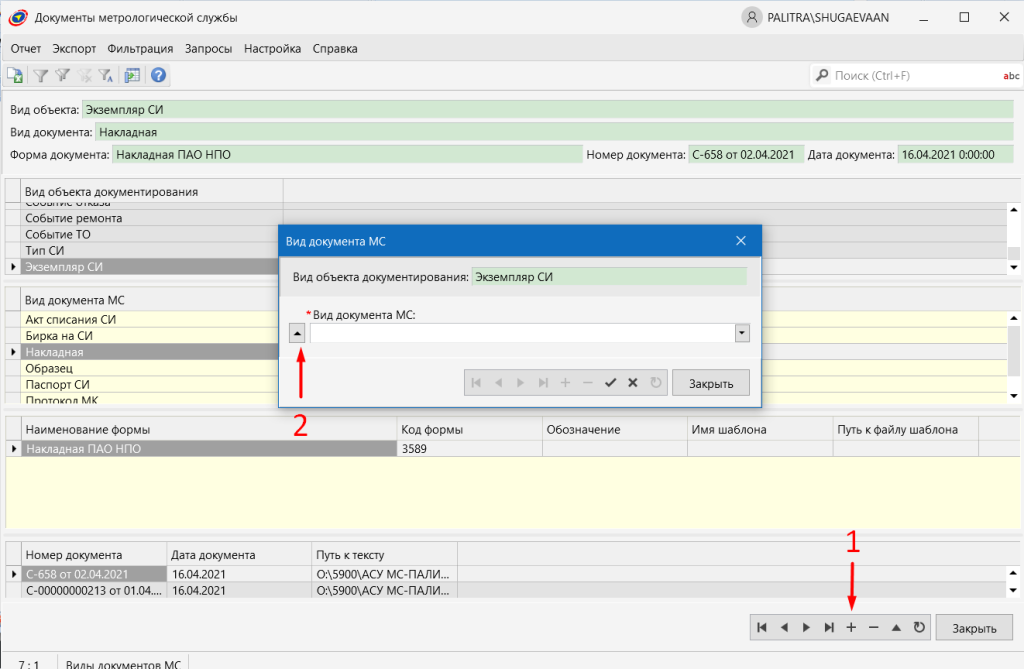Click Закрыть button in the dialog

(x=711, y=383)
